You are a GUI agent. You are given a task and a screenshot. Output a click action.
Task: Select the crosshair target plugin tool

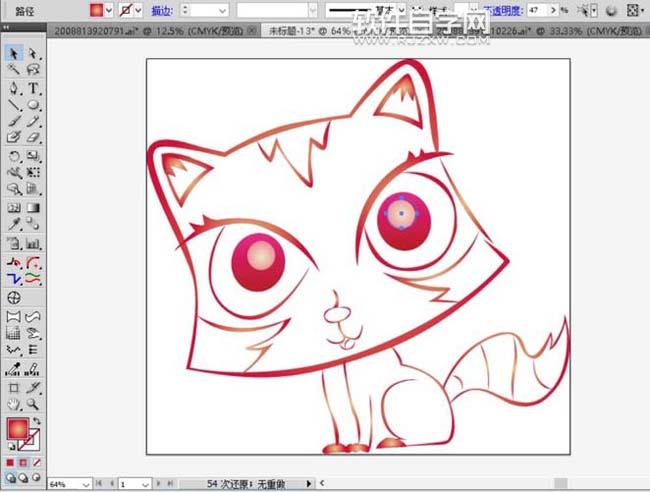point(14,298)
